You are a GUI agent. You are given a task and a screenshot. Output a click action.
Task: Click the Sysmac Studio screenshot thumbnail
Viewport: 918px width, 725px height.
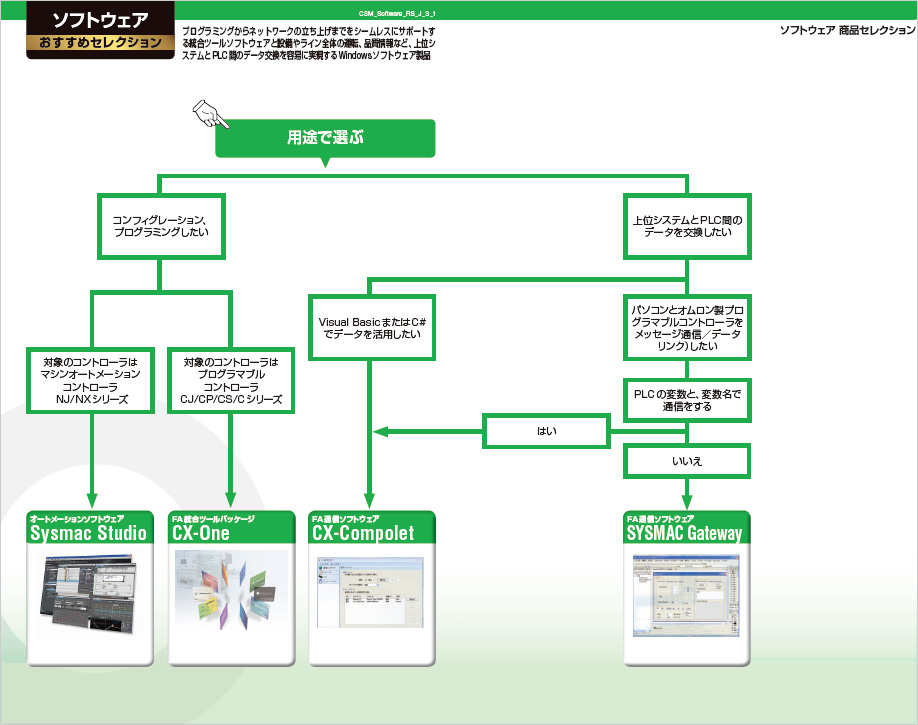[89, 594]
